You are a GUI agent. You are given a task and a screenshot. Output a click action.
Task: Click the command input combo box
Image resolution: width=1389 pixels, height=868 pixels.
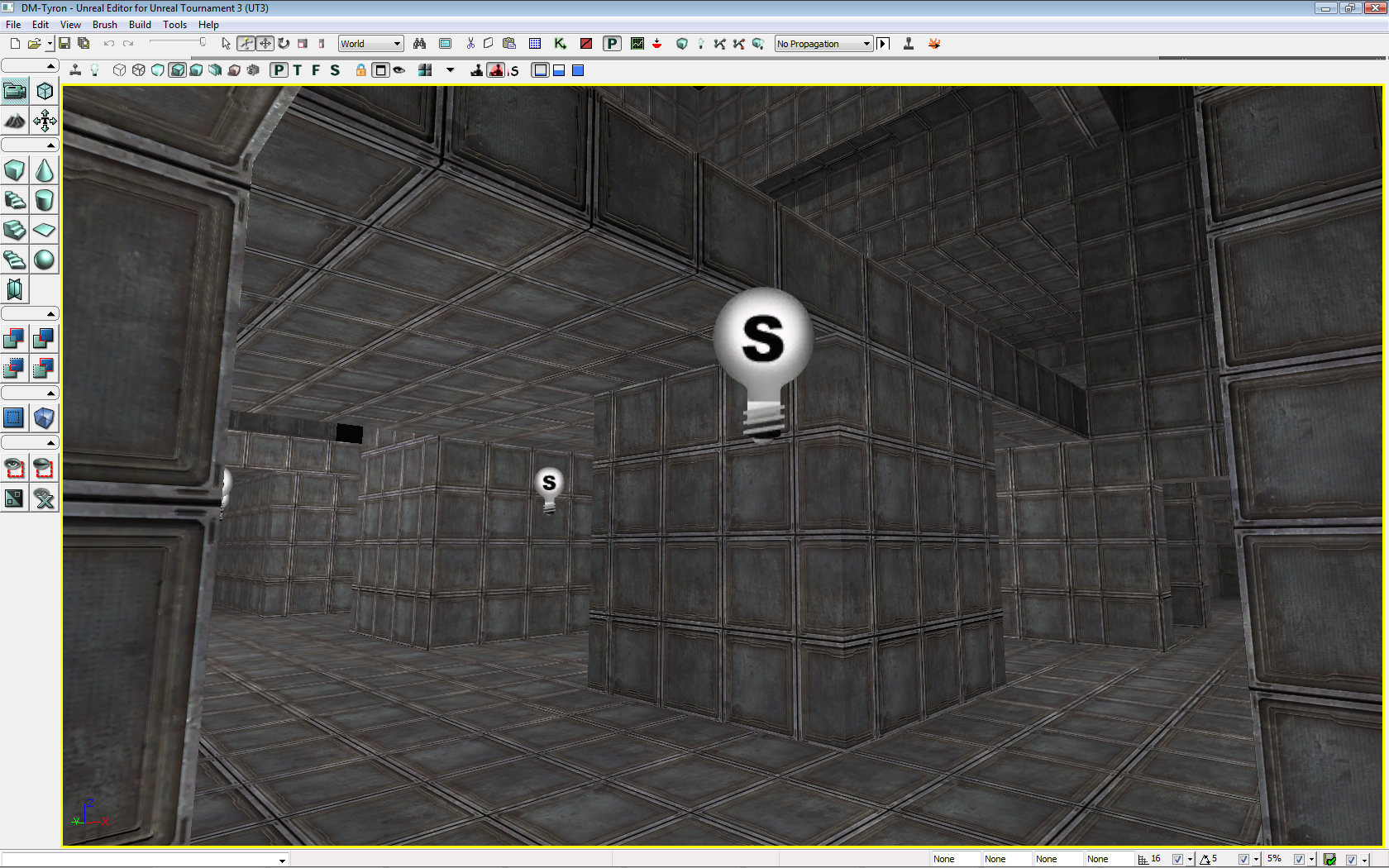pyautogui.click(x=146, y=860)
